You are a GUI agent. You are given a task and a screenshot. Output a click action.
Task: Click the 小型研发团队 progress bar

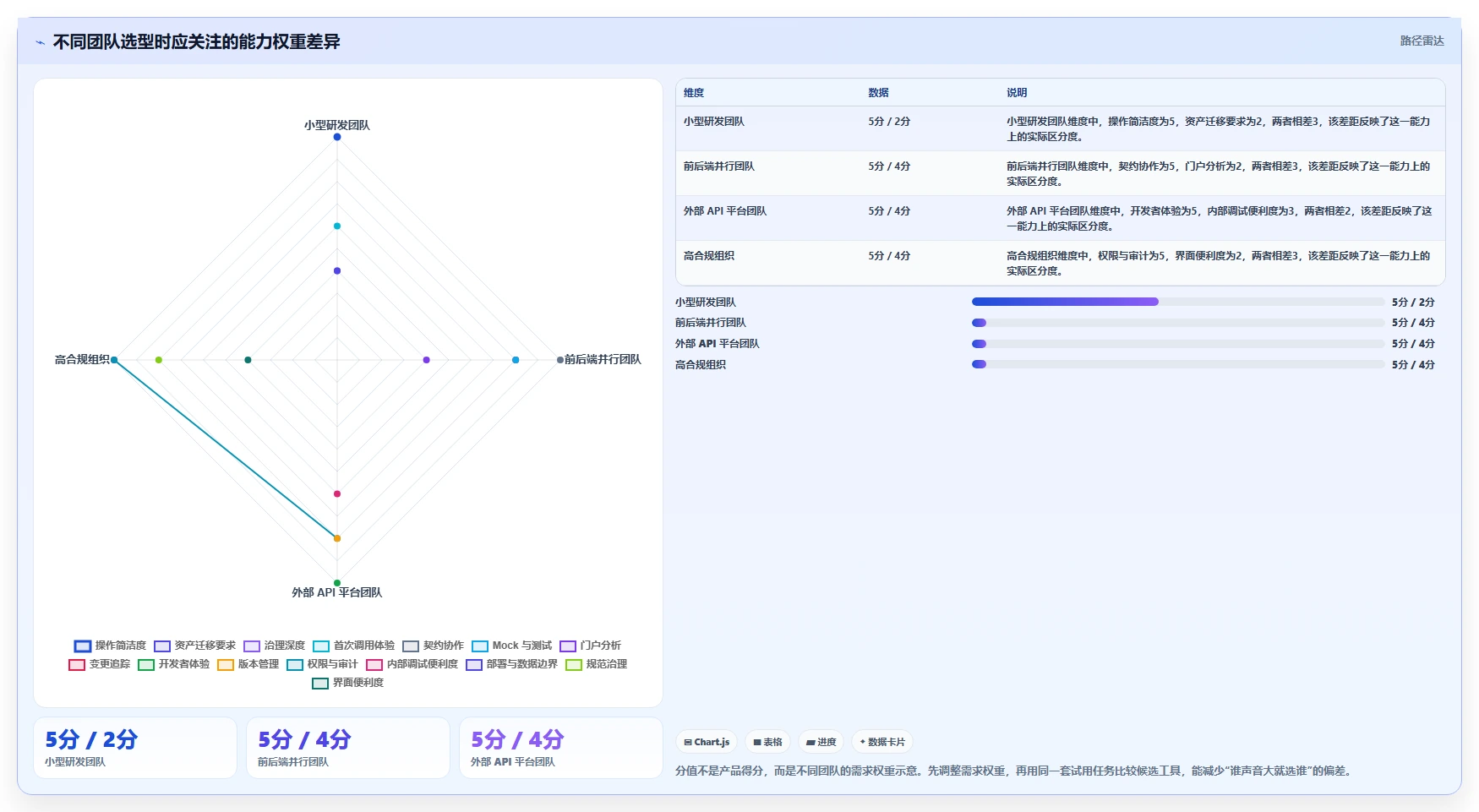click(x=1178, y=302)
